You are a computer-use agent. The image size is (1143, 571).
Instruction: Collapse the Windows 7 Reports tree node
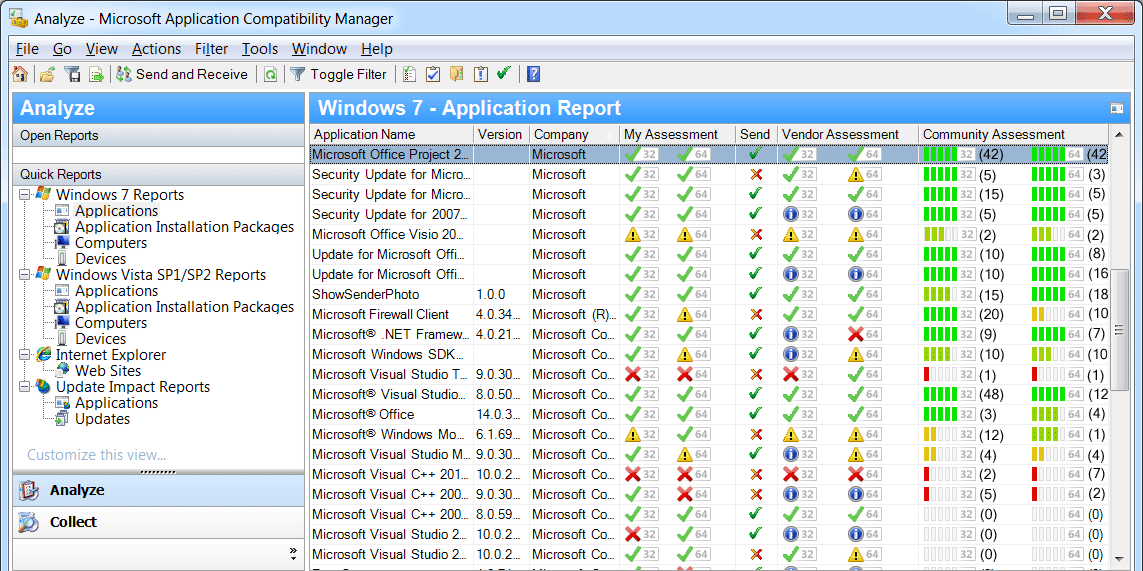(25, 195)
